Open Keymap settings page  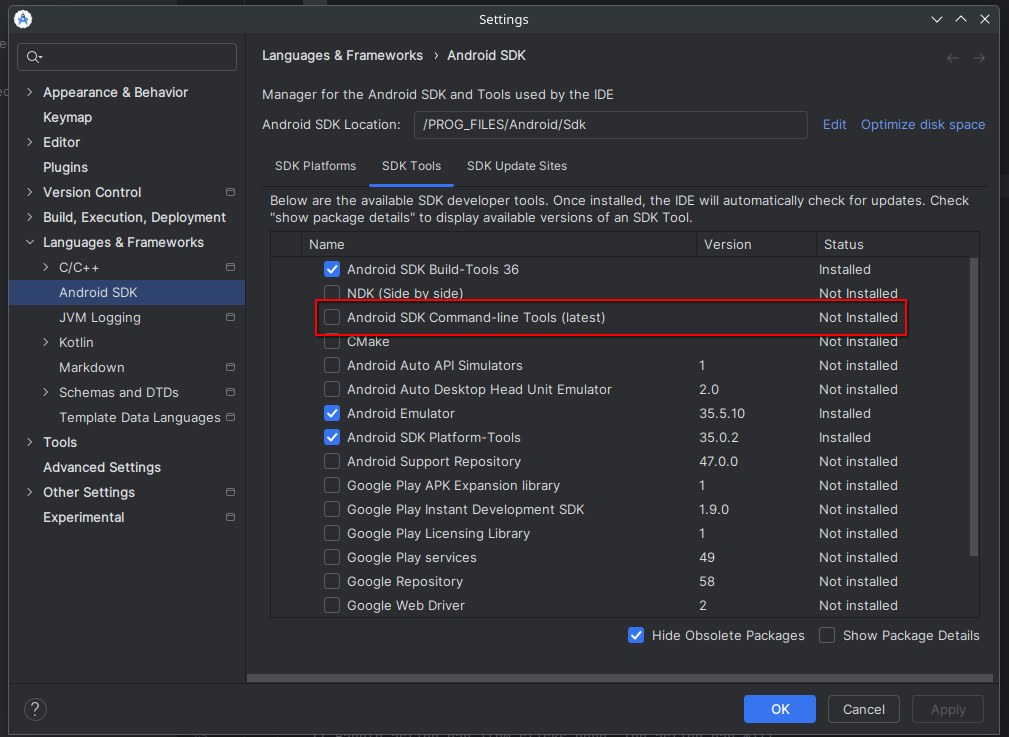point(68,117)
